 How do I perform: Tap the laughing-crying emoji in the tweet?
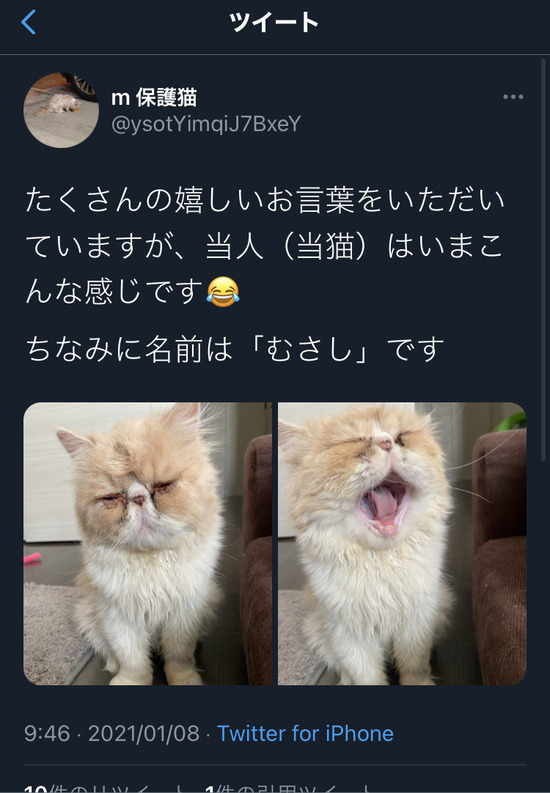point(223,291)
